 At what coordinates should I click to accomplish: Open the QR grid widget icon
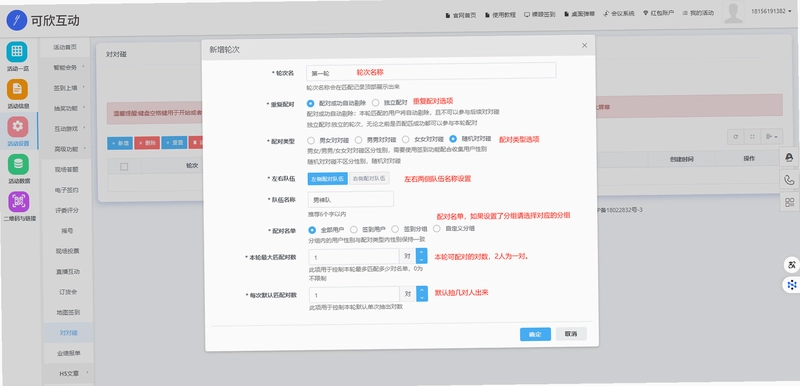(789, 202)
